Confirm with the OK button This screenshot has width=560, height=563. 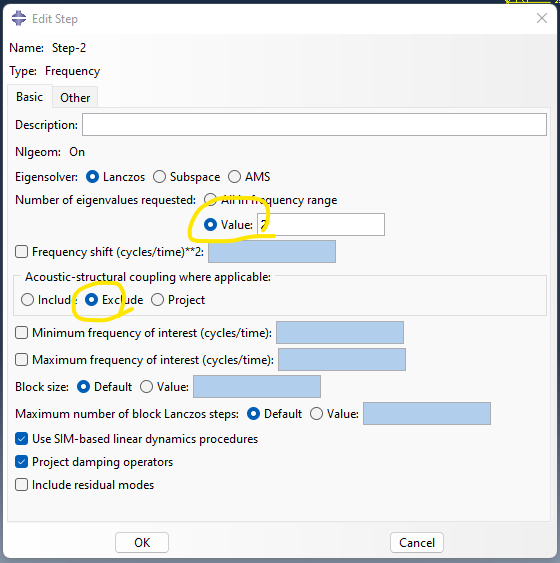[x=142, y=542]
